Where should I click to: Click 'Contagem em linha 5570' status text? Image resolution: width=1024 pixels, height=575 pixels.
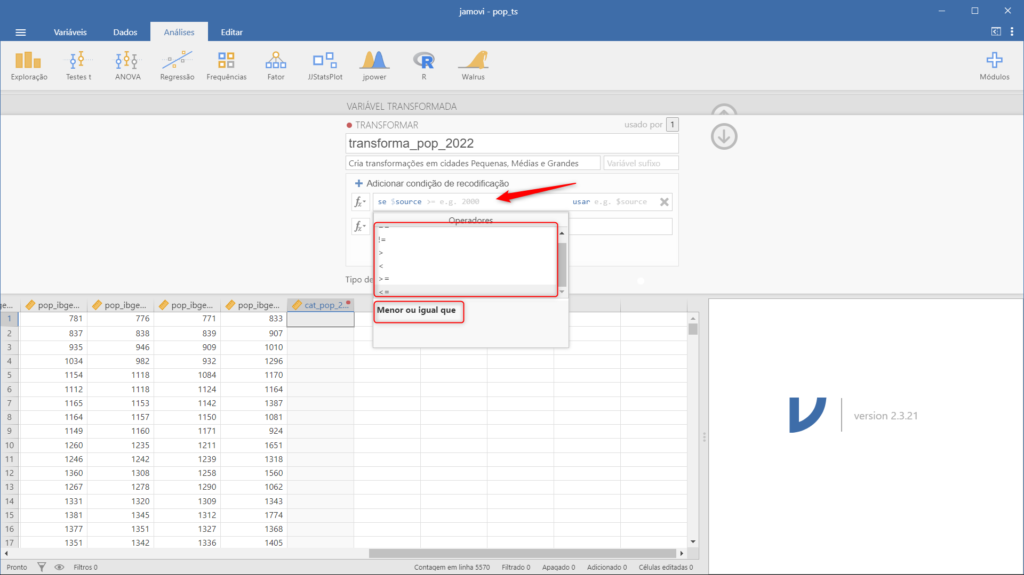point(452,567)
